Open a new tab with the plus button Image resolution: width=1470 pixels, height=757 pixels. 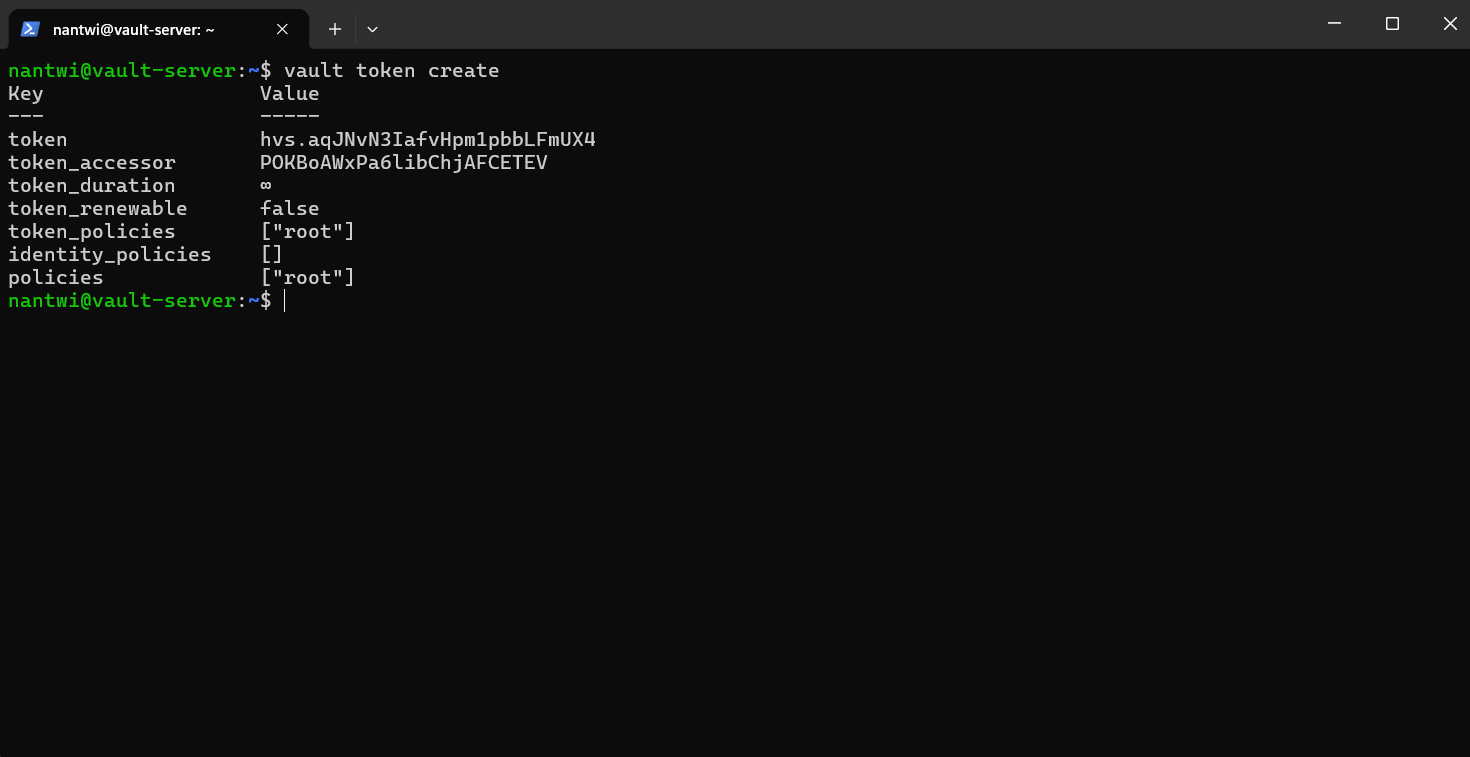click(x=334, y=29)
